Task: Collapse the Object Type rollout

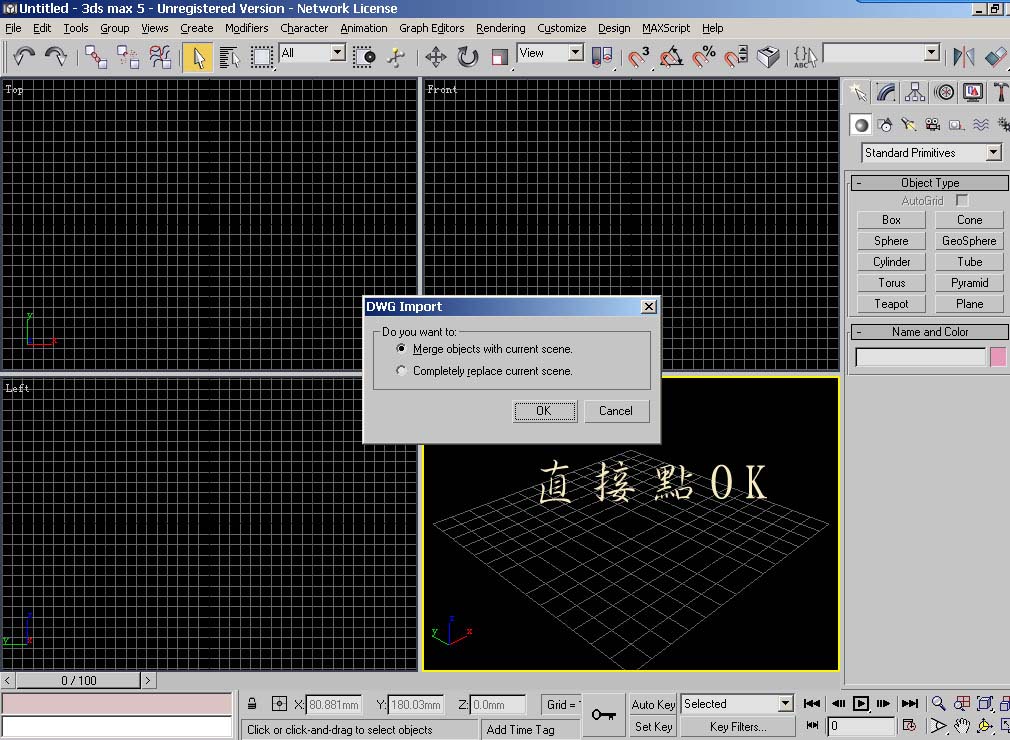Action: [929, 183]
